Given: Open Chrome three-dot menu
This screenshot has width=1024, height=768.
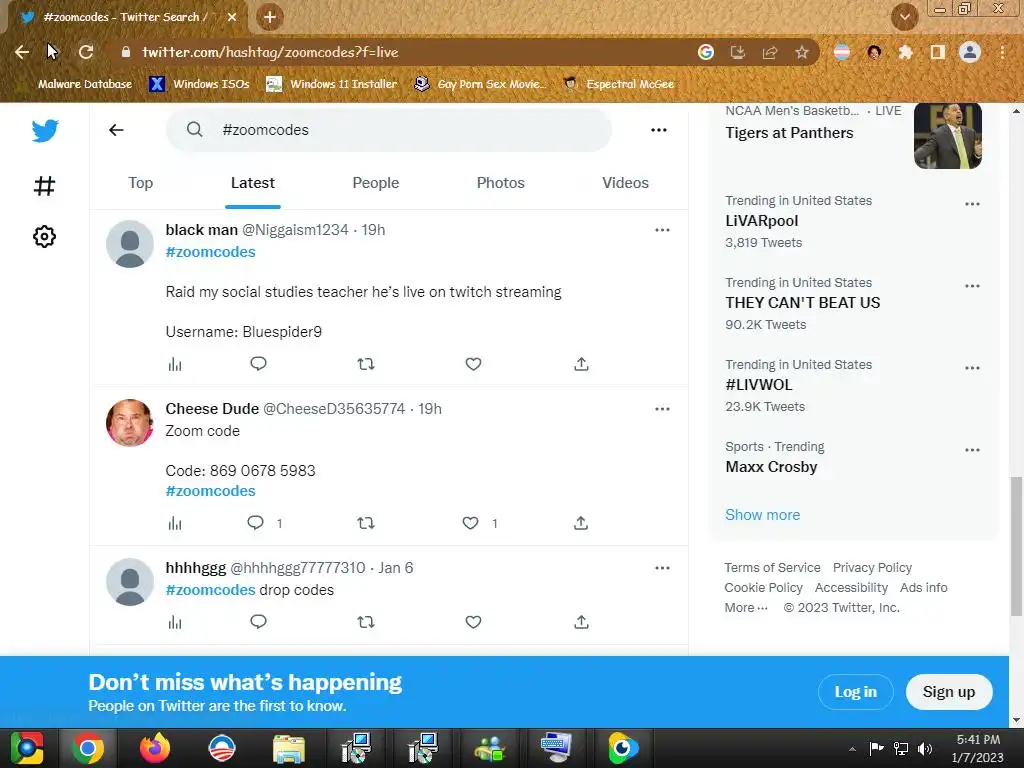Looking at the screenshot, I should coord(1002,52).
